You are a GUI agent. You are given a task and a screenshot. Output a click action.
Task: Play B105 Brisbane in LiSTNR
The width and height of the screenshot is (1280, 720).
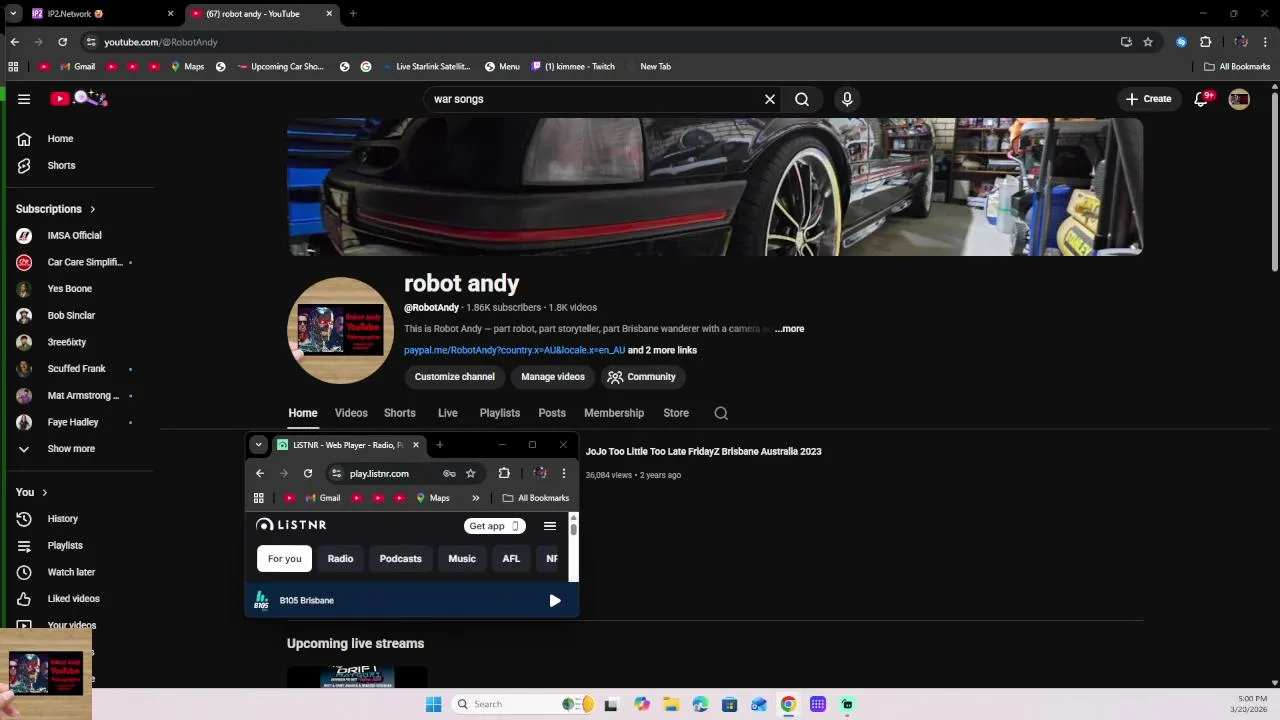555,601
